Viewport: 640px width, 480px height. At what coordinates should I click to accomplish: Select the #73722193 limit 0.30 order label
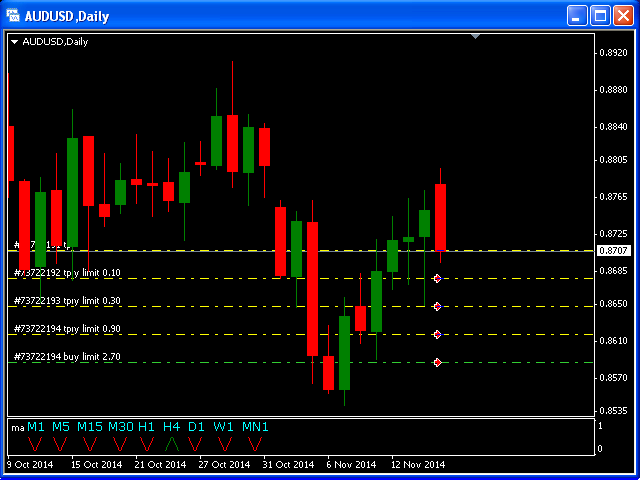(67, 301)
